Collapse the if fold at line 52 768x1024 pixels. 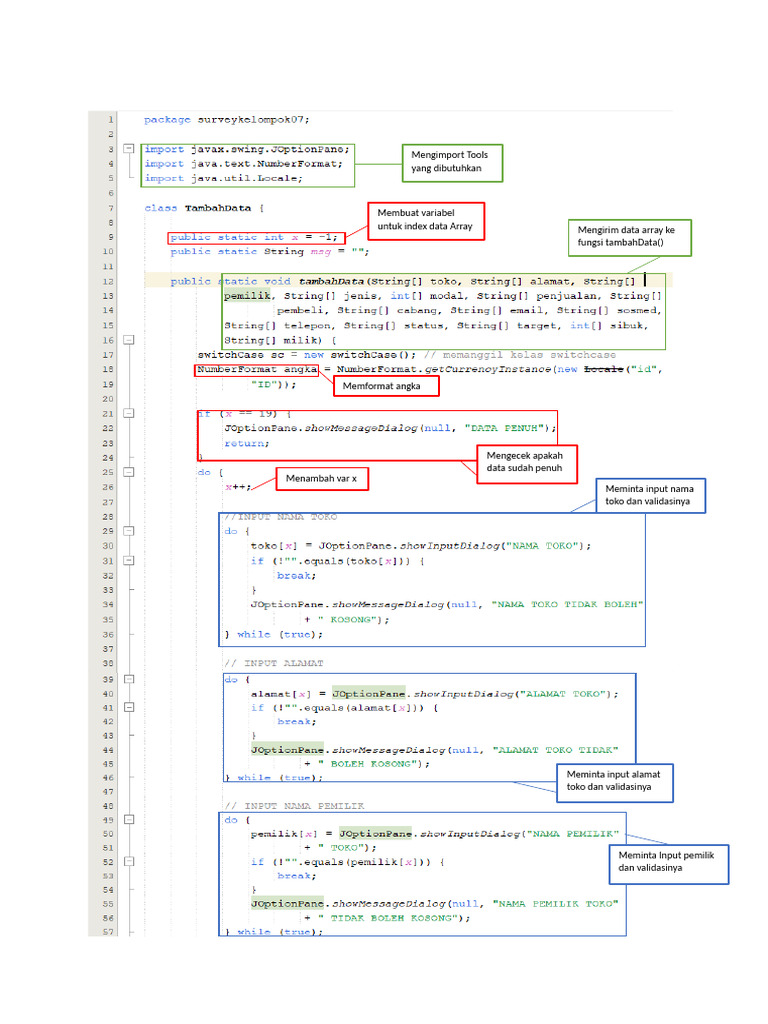click(x=129, y=861)
